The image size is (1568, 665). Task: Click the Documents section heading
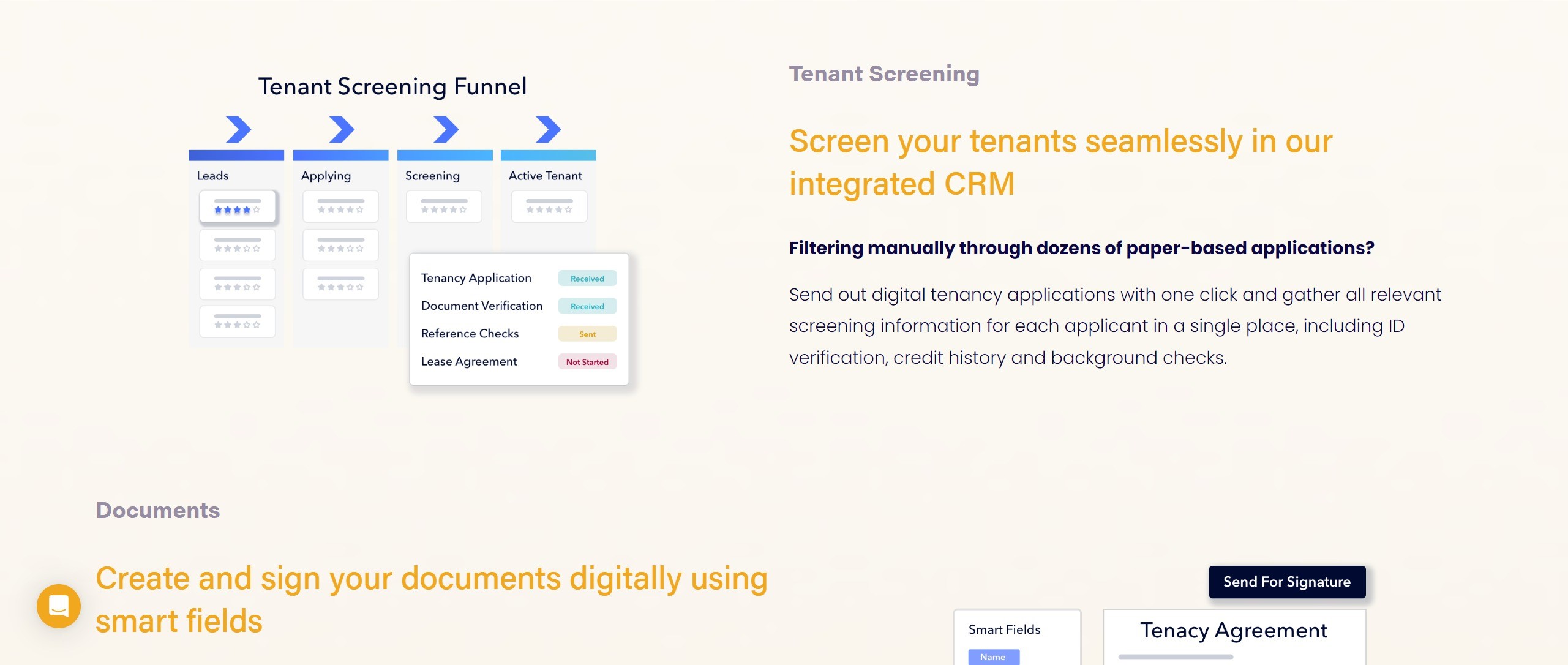click(x=158, y=511)
